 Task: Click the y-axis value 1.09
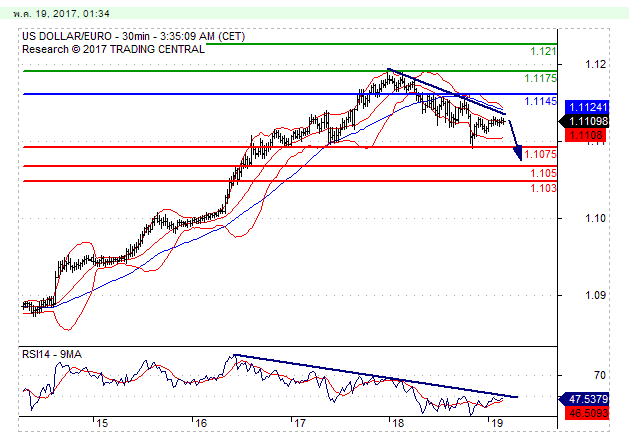(x=595, y=295)
